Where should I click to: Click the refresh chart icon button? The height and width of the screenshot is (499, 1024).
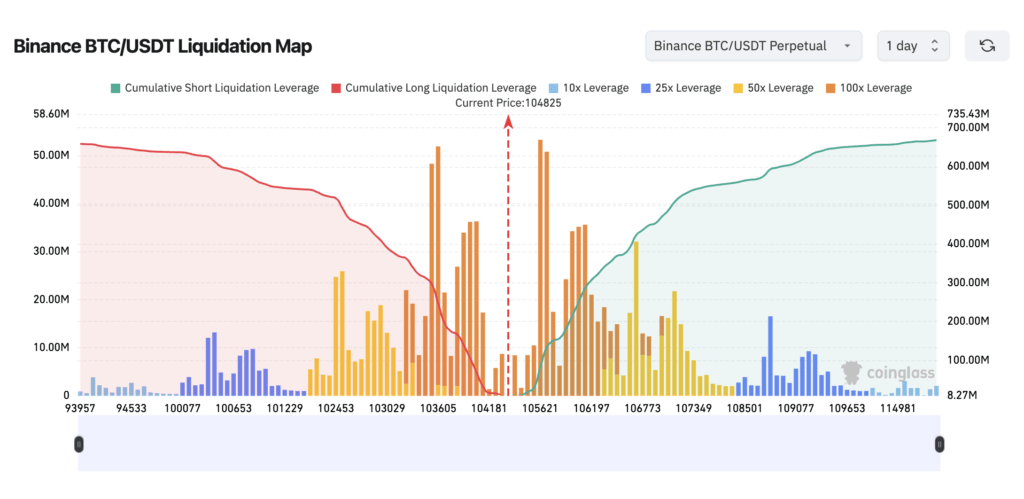pyautogui.click(x=987, y=46)
